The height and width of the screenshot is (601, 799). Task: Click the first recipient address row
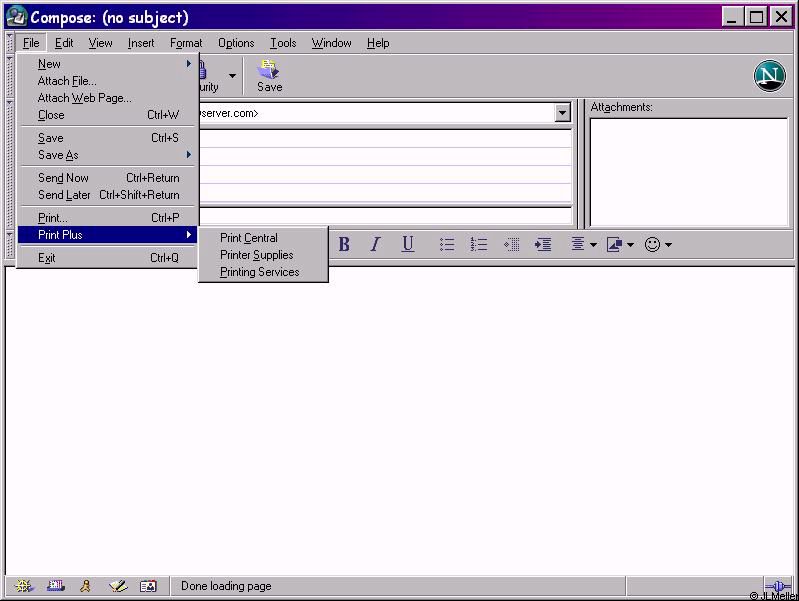[385, 139]
